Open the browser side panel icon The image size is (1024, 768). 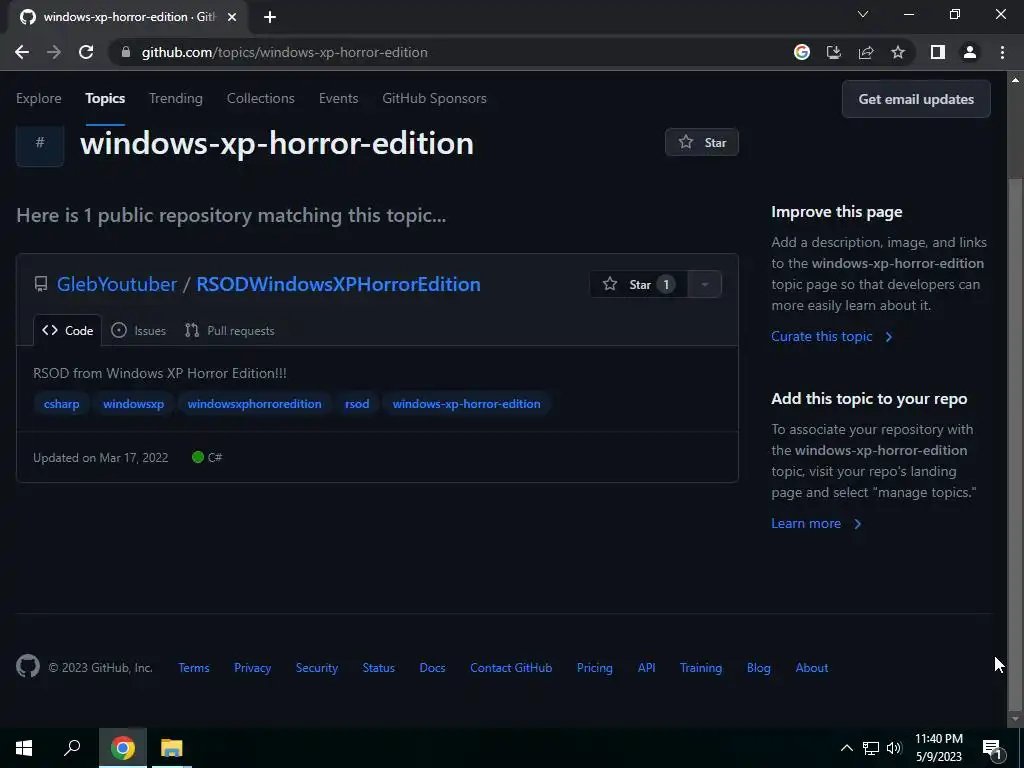pyautogui.click(x=938, y=52)
